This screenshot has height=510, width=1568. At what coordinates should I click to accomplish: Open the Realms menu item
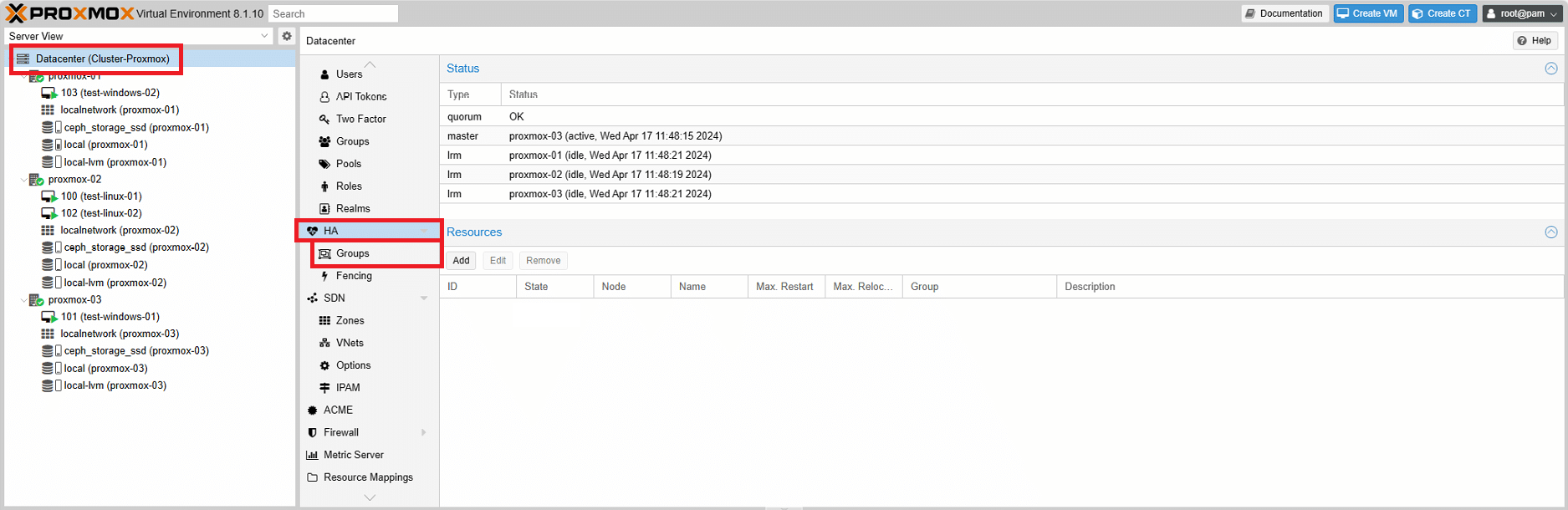pos(370,209)
